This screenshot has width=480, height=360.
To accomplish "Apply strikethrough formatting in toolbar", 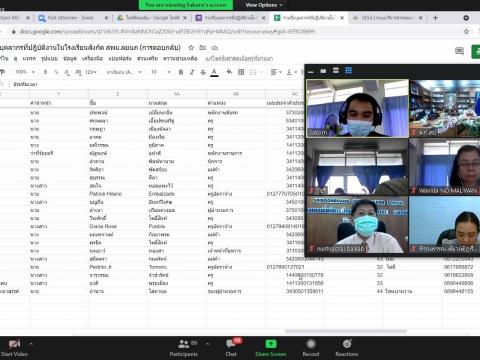I will [203, 72].
